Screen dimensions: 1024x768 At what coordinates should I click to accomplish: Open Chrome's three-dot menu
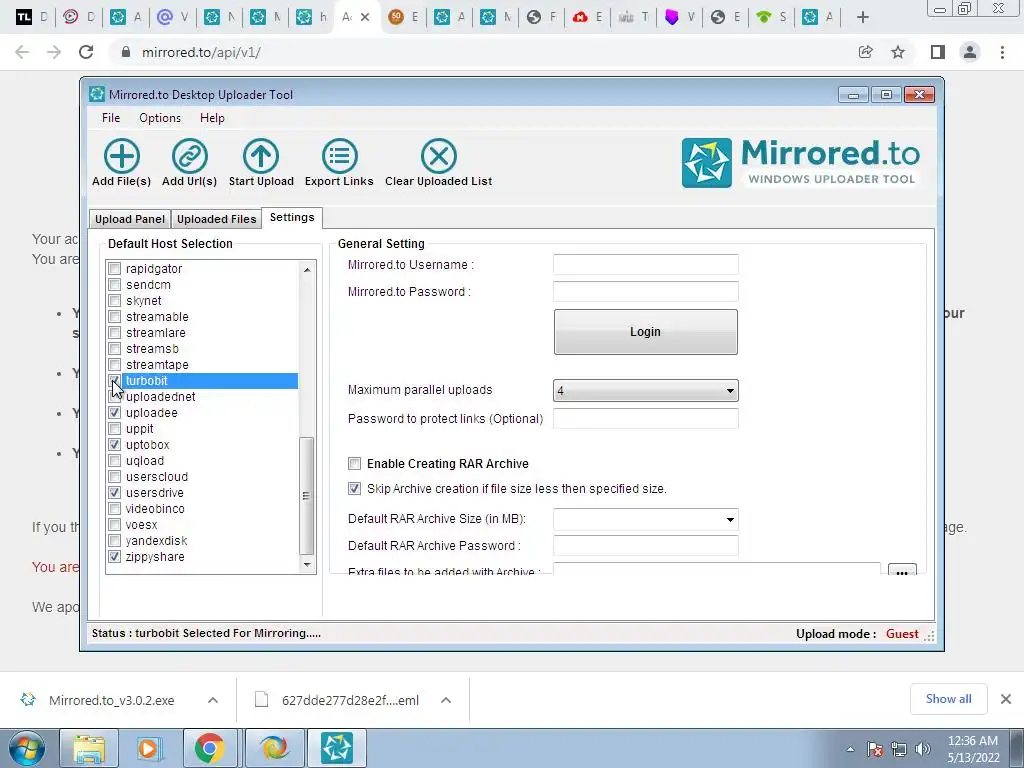pyautogui.click(x=1002, y=52)
